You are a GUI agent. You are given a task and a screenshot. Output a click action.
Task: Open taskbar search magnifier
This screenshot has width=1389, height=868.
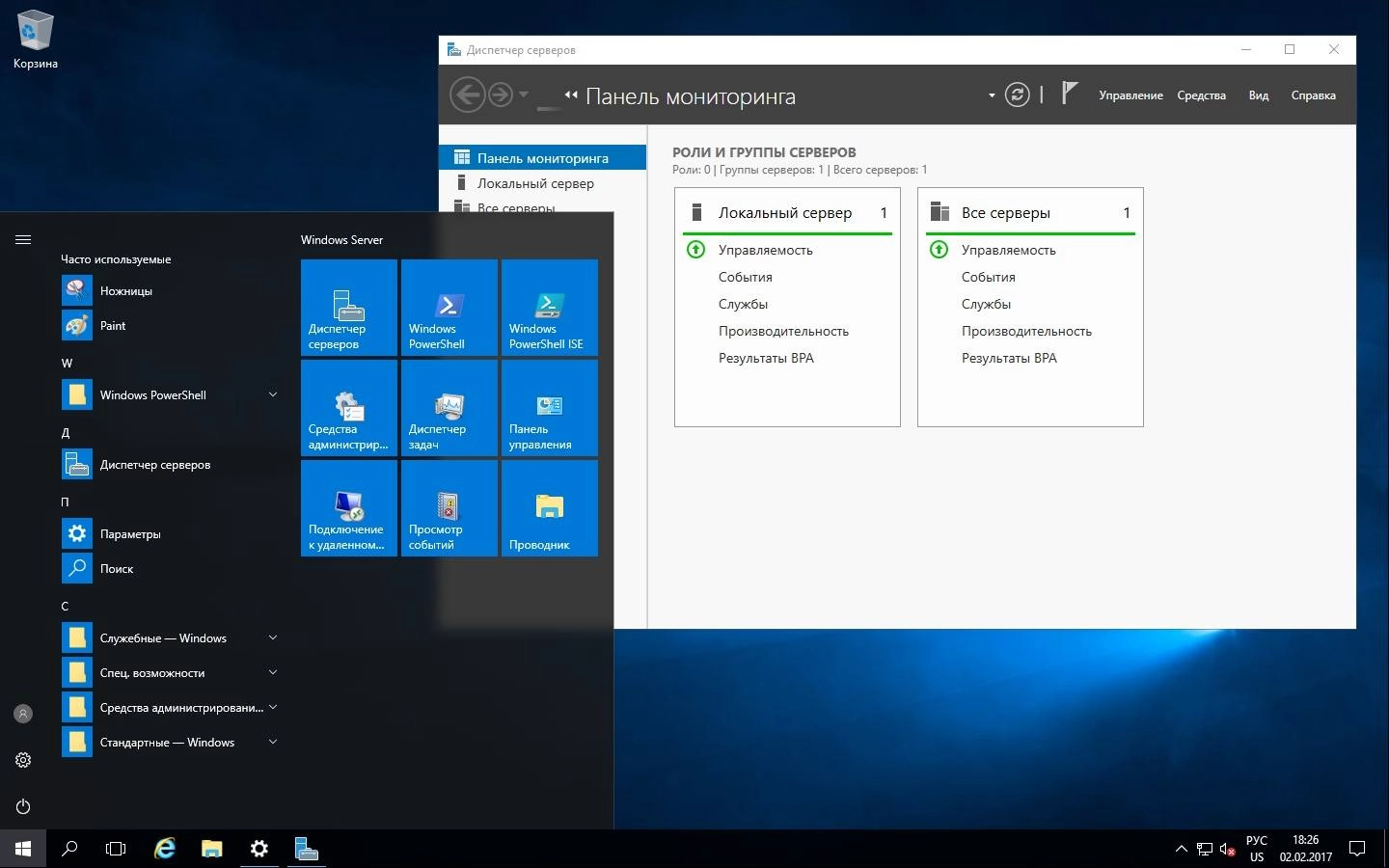[69, 849]
